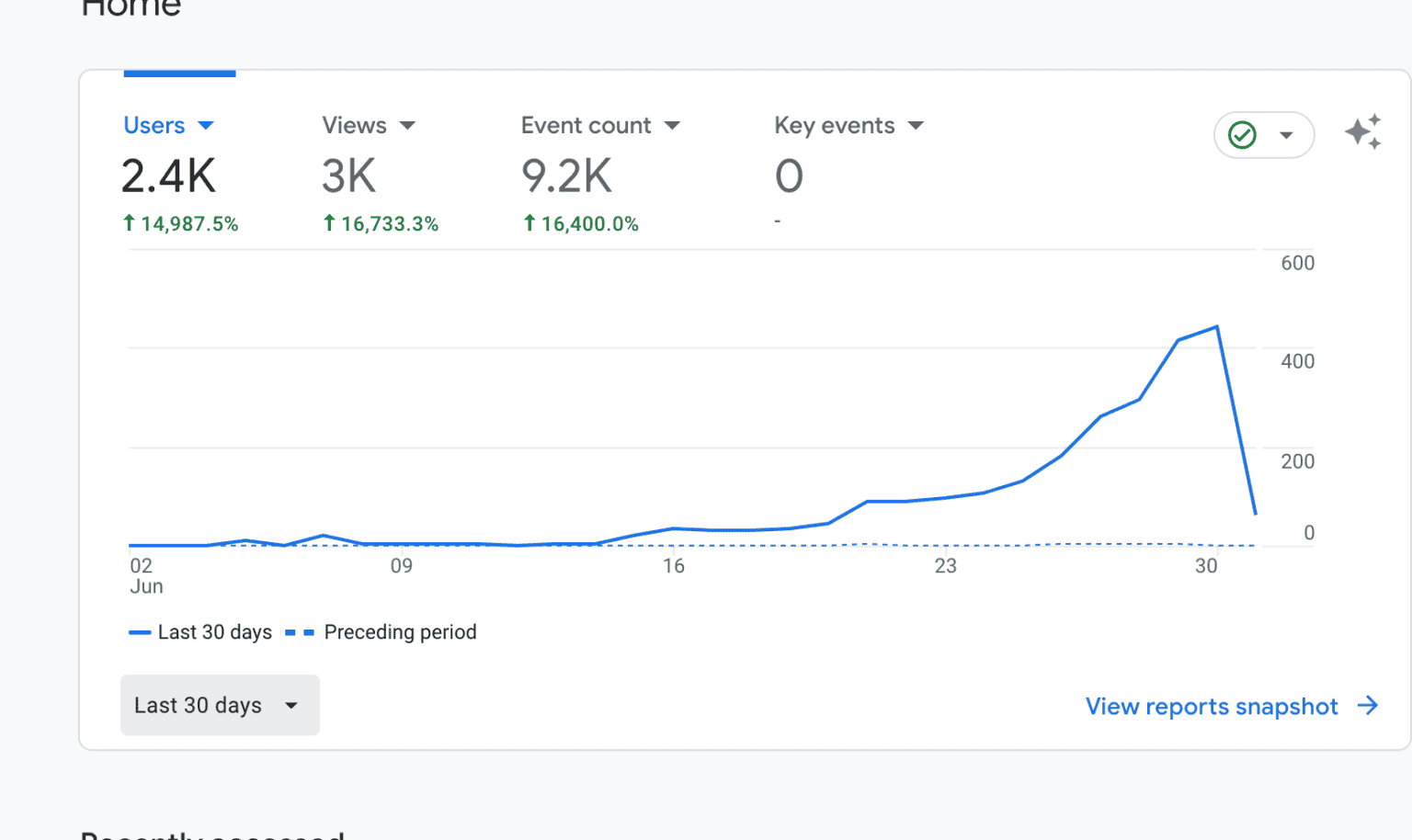
Task: Click the green data quality checkmark badge
Action: [1243, 134]
